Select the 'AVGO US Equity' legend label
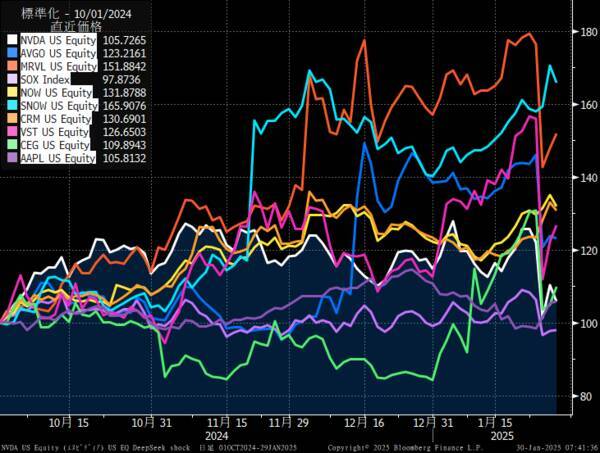600x453 pixels. [58, 53]
